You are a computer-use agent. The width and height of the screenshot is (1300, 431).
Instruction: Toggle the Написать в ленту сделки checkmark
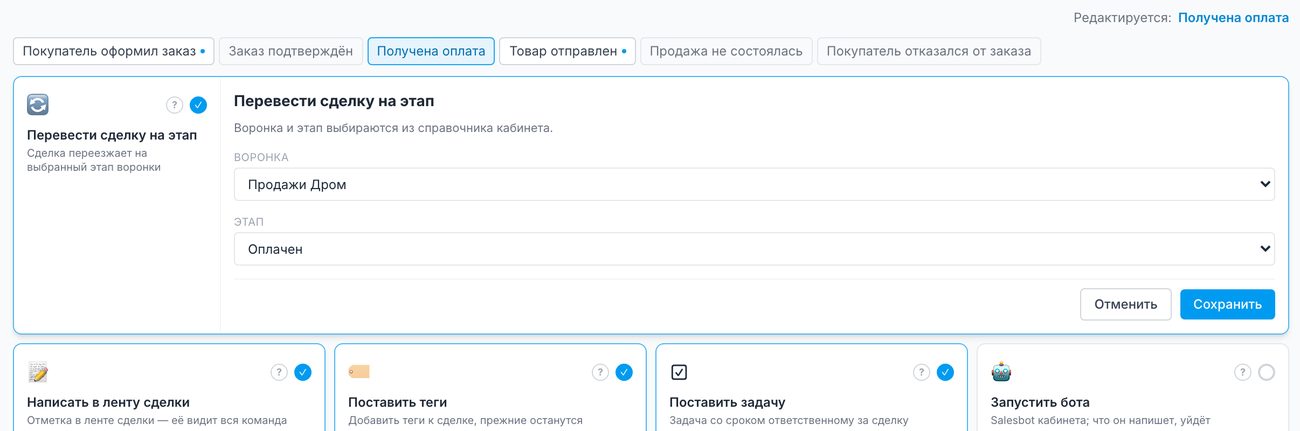pos(303,372)
